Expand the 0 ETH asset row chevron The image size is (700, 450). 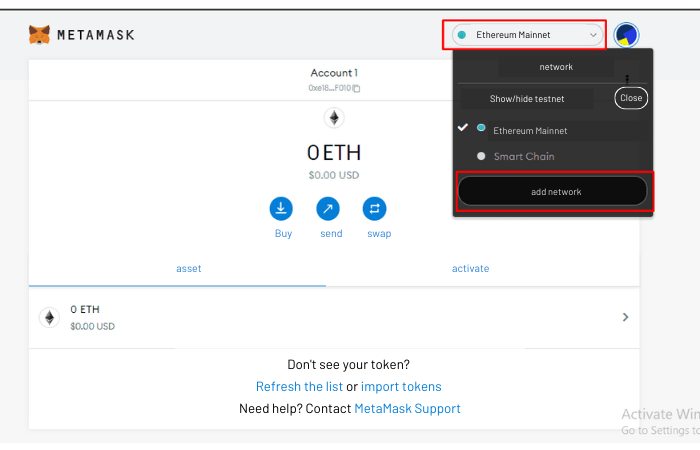625,317
